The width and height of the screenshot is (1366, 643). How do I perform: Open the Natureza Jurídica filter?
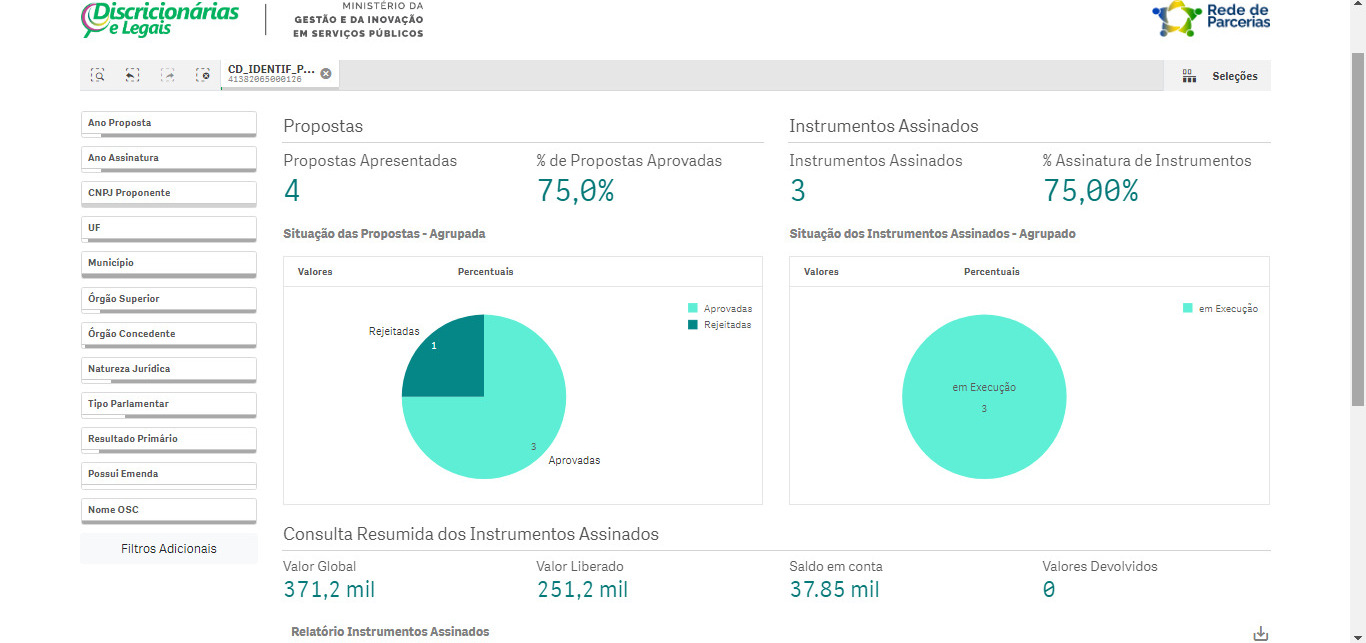(x=168, y=370)
